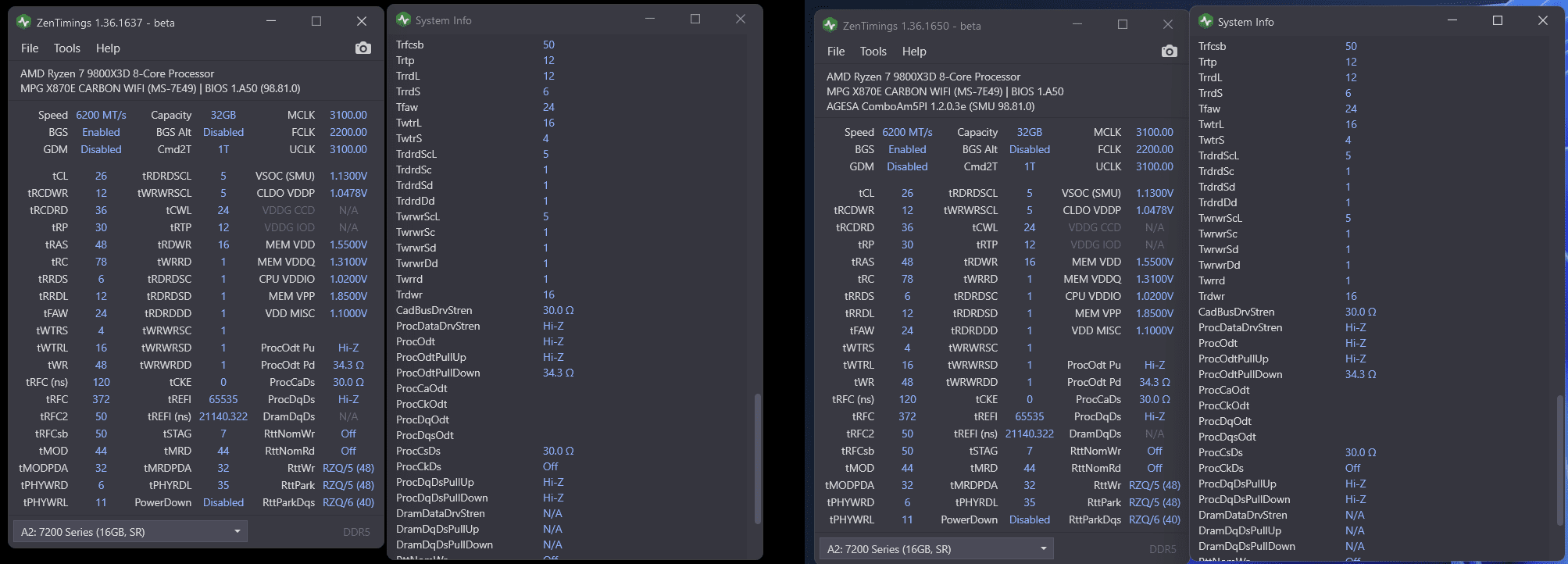
Task: Click the tCL value 26 in ZenTimings 1.36.1637
Action: click(x=101, y=176)
